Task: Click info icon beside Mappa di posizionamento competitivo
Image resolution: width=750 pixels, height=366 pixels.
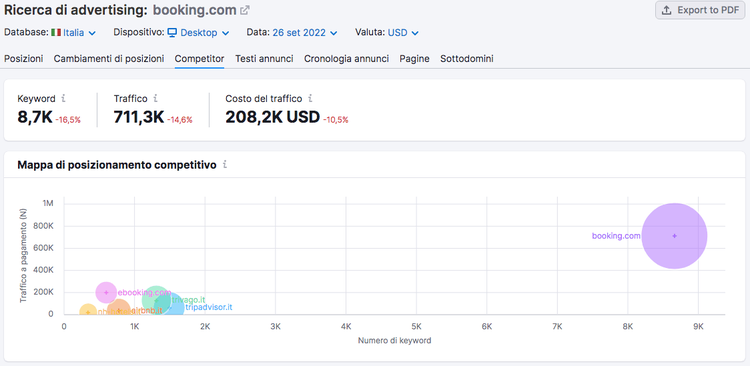Action: (225, 165)
